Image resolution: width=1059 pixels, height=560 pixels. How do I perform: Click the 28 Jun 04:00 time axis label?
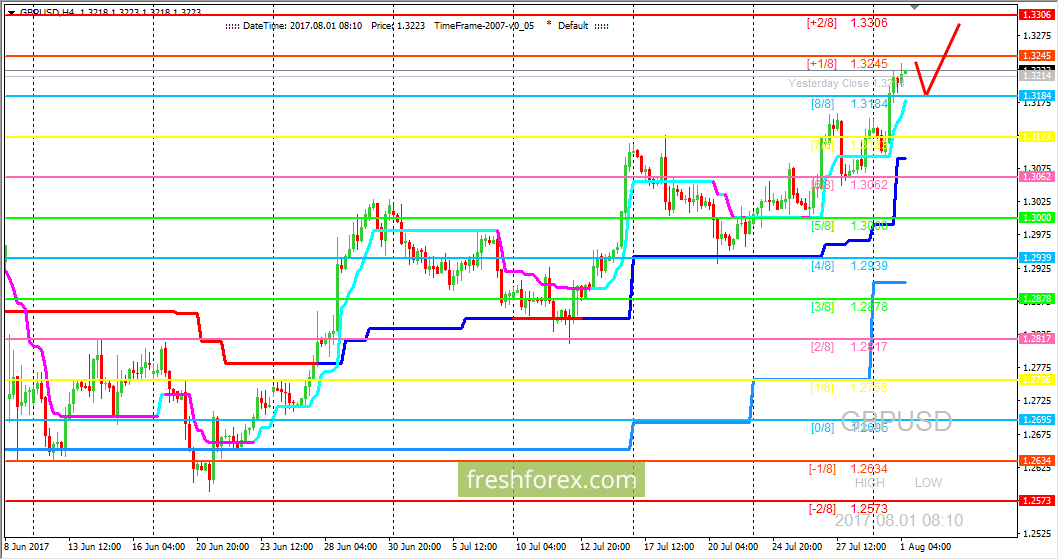coord(351,546)
